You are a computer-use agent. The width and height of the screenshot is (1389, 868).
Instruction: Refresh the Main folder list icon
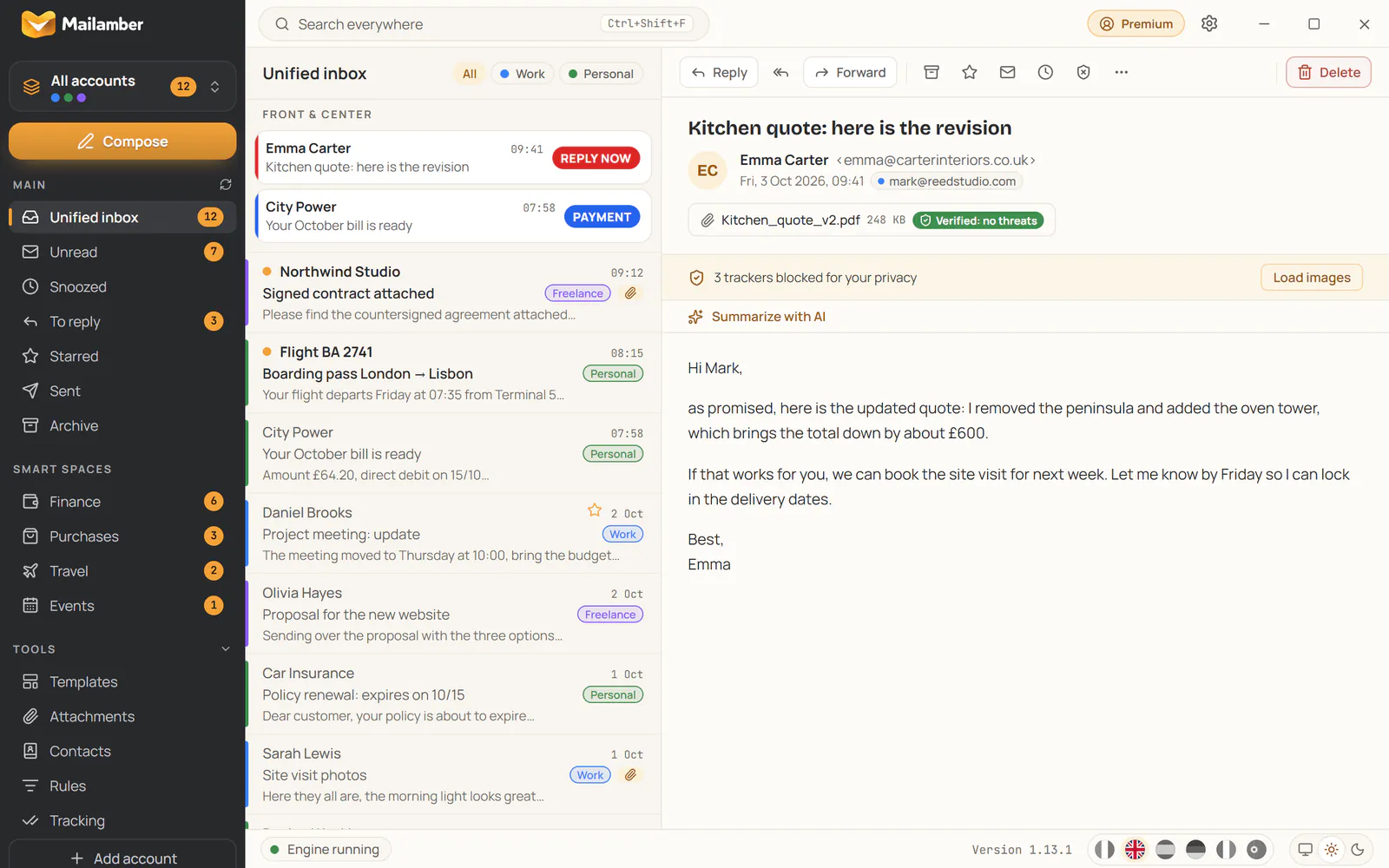(226, 185)
